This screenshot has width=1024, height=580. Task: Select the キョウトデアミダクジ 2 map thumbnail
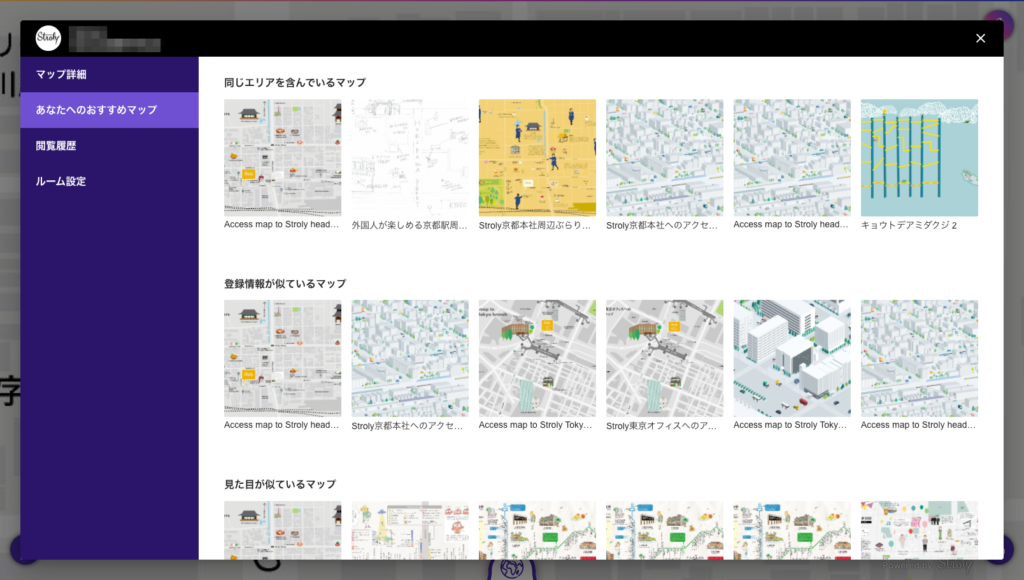tap(919, 157)
